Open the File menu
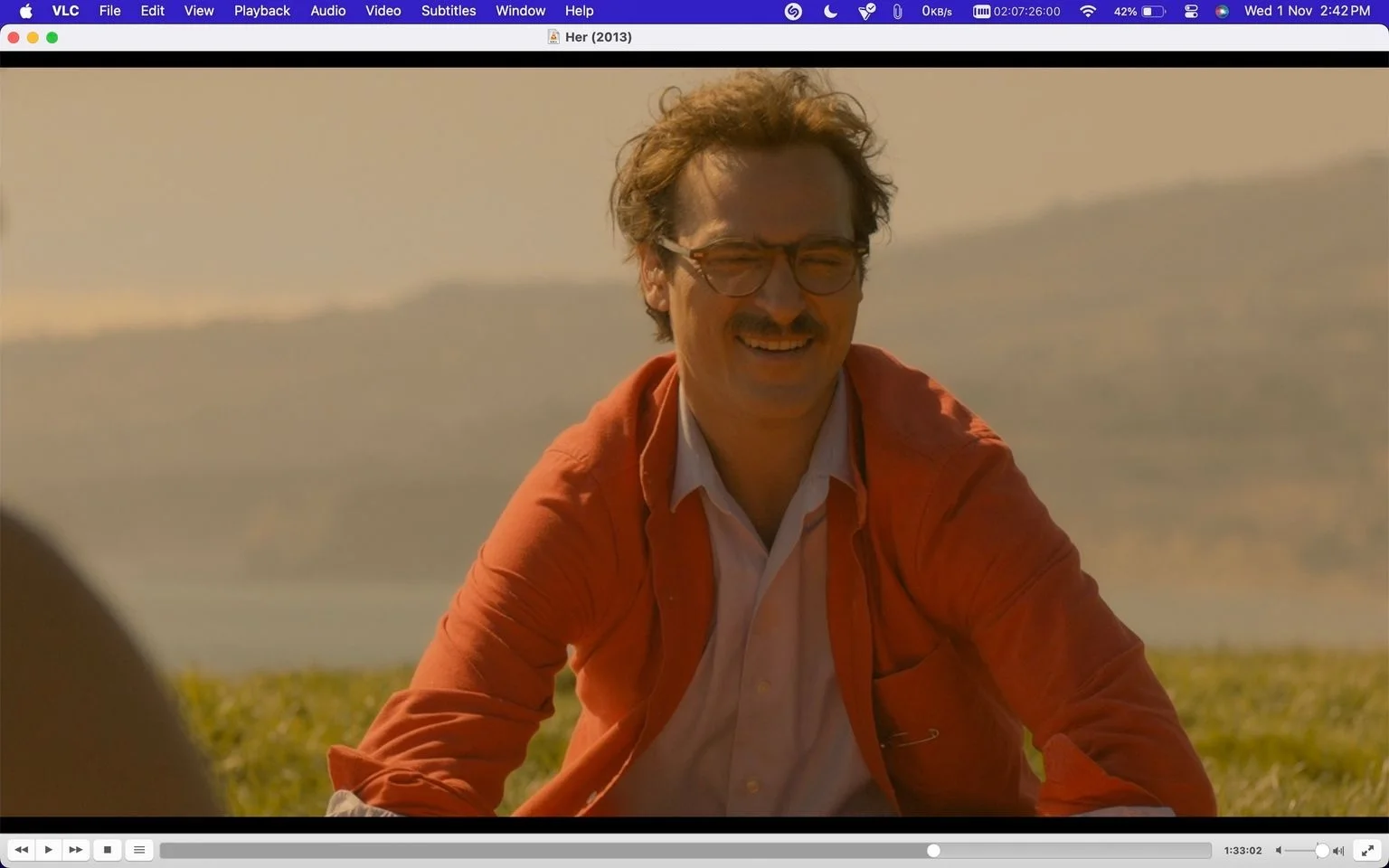 (x=109, y=11)
